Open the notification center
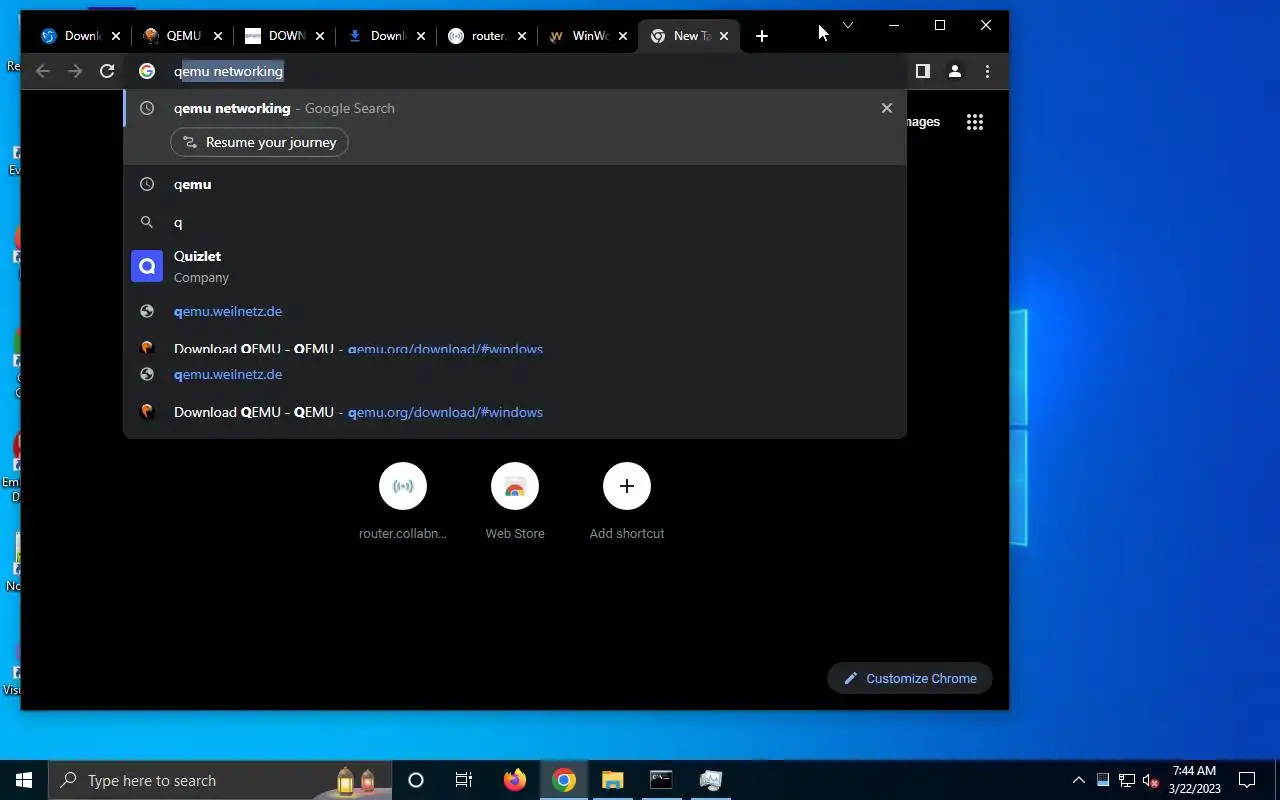Viewport: 1280px width, 800px height. (x=1247, y=780)
